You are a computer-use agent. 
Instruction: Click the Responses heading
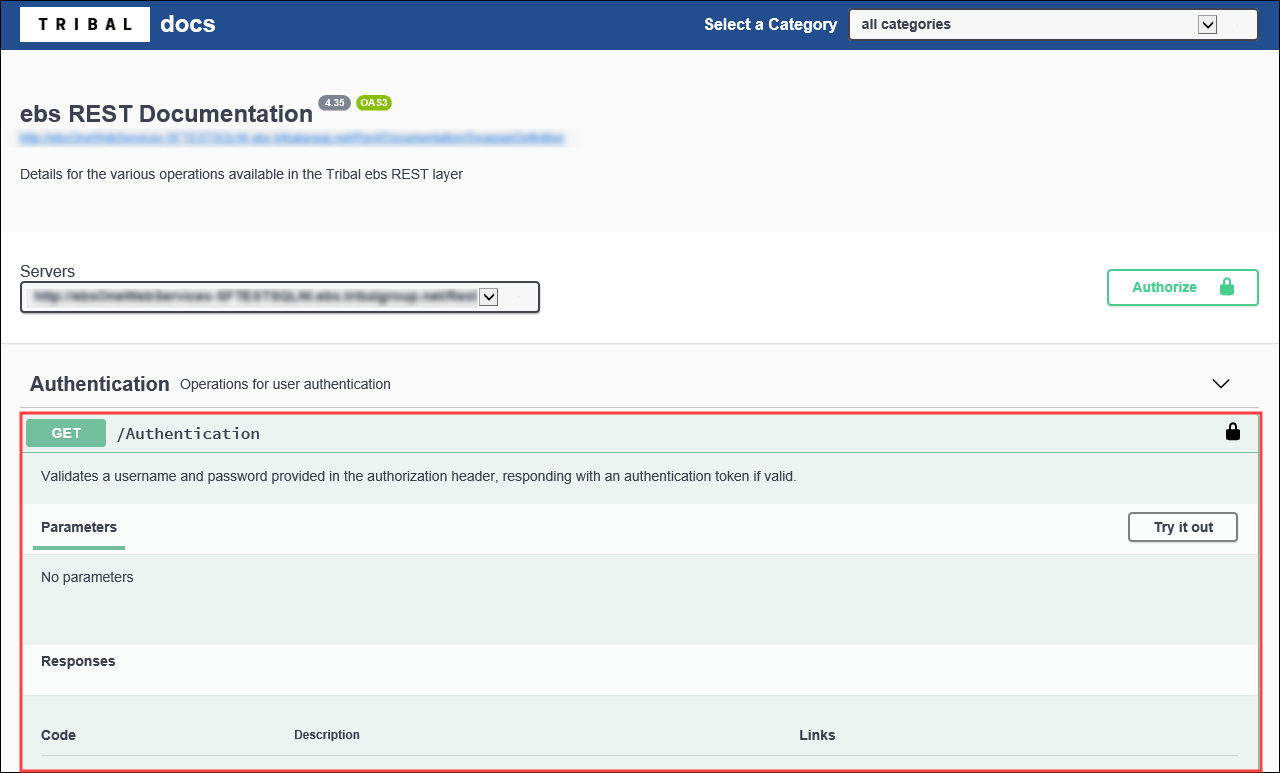click(78, 661)
